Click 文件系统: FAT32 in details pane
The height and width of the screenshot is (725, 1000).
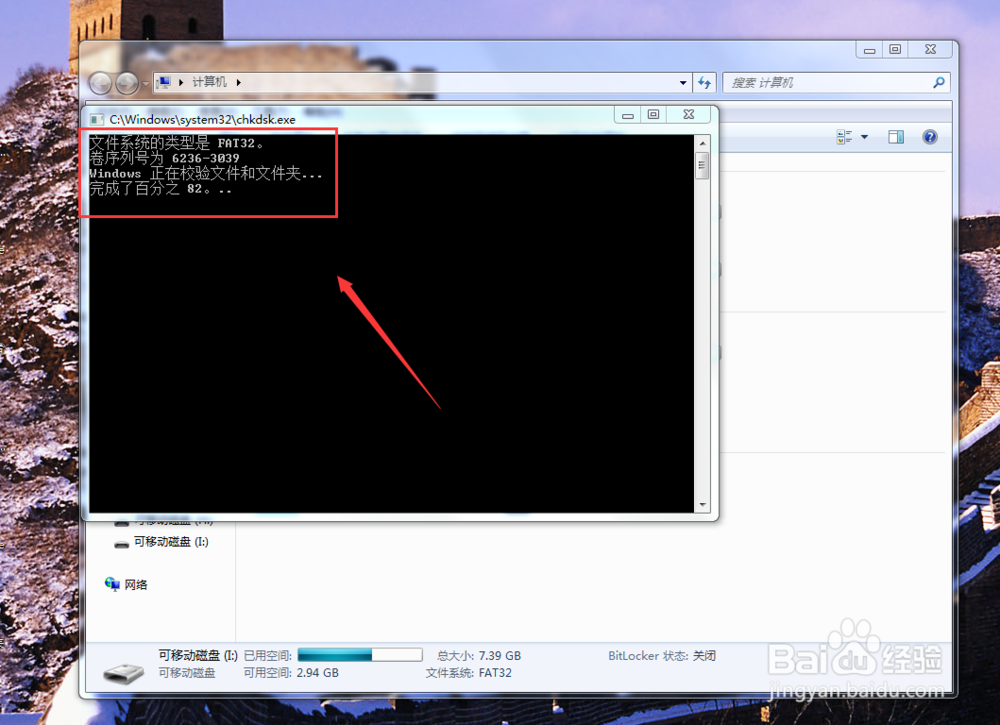469,673
